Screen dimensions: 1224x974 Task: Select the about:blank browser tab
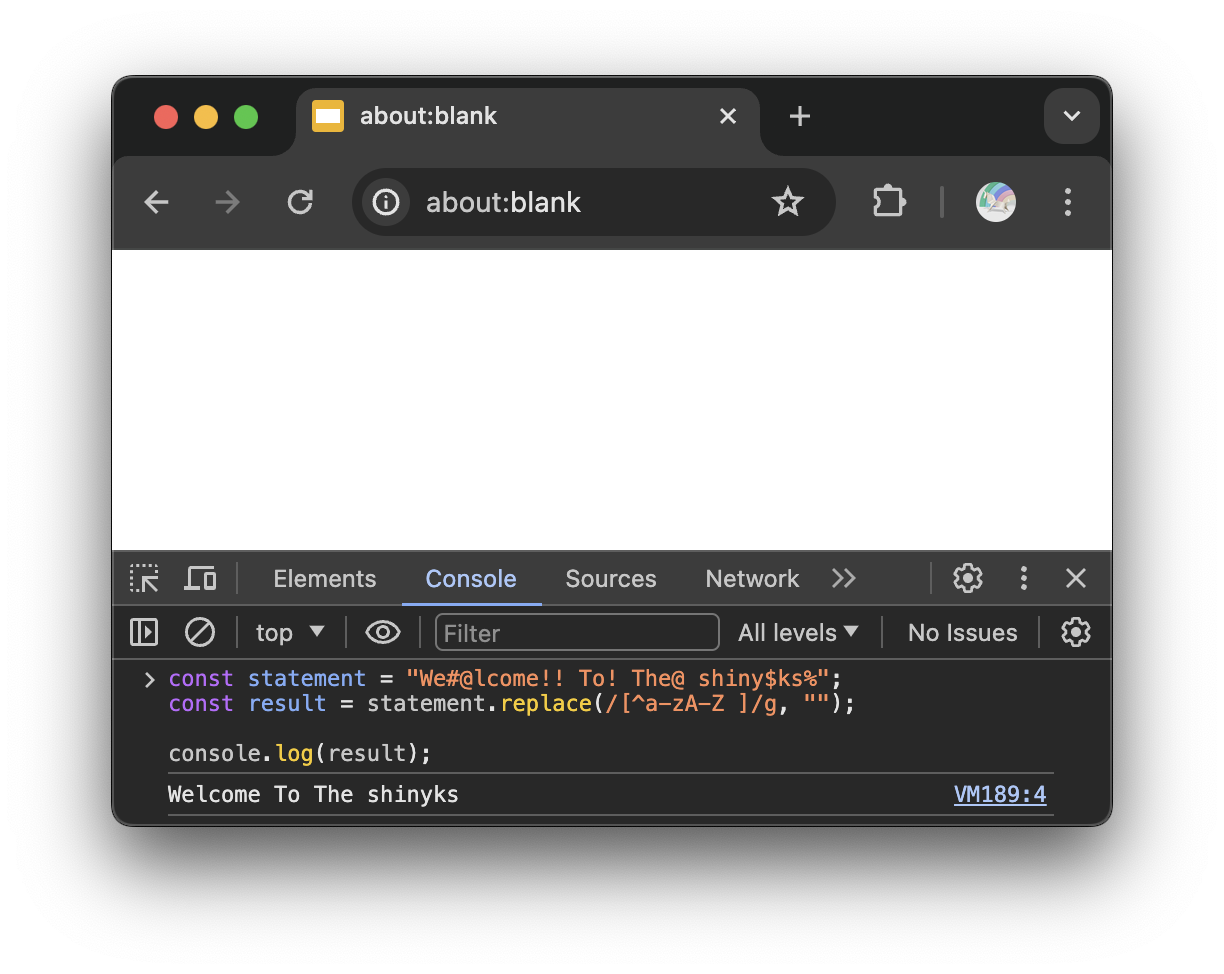click(x=528, y=117)
